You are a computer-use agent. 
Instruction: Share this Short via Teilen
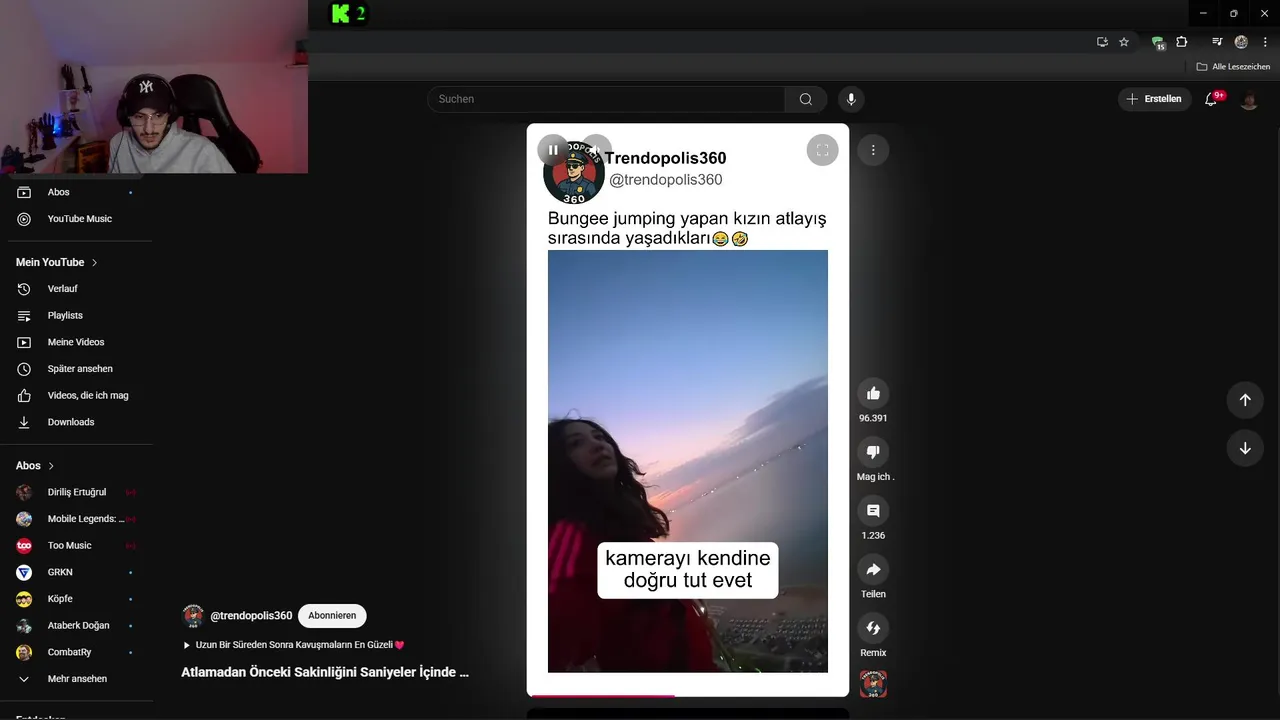pos(873,569)
